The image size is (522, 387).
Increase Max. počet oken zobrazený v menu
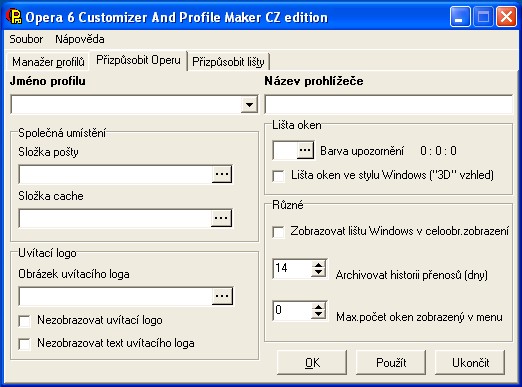pyautogui.click(x=319, y=307)
